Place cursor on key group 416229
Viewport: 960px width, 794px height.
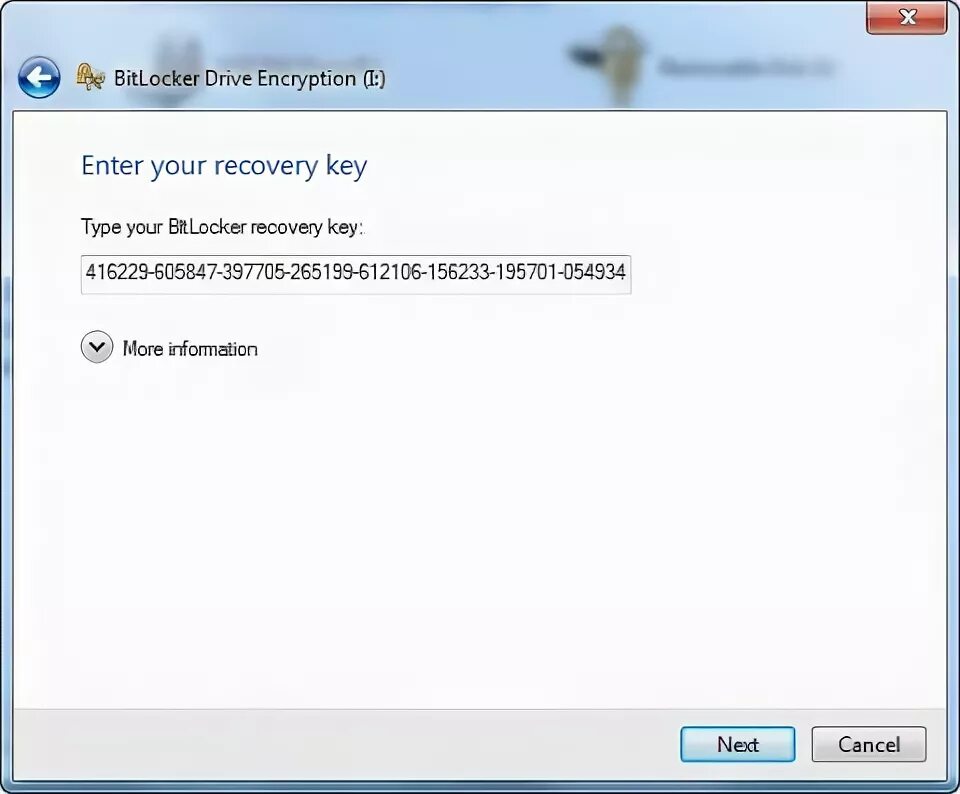[x=116, y=272]
